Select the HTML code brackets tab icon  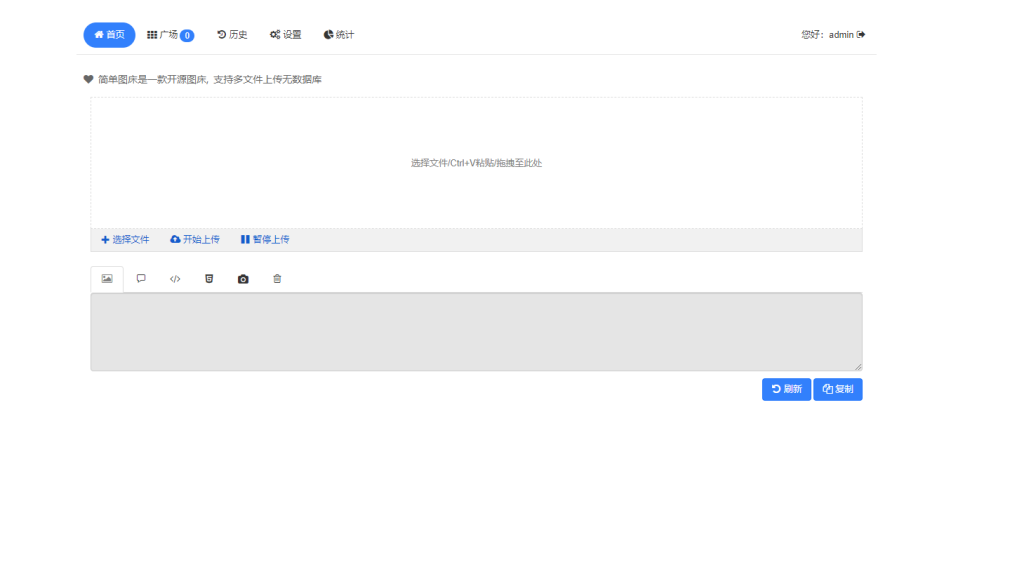pos(175,279)
